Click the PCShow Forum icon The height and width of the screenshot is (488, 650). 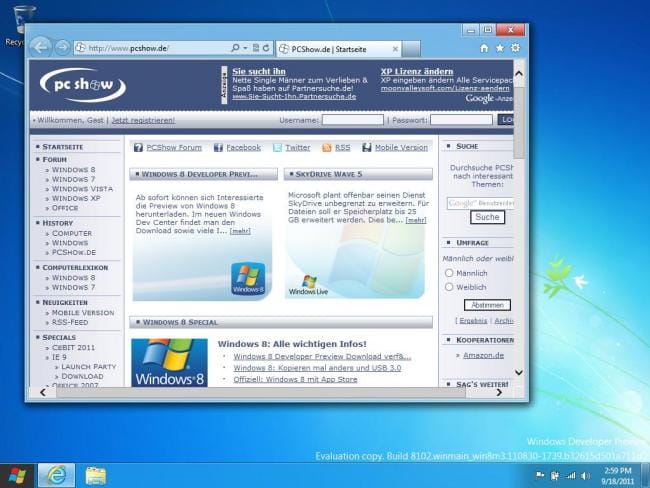(x=138, y=148)
